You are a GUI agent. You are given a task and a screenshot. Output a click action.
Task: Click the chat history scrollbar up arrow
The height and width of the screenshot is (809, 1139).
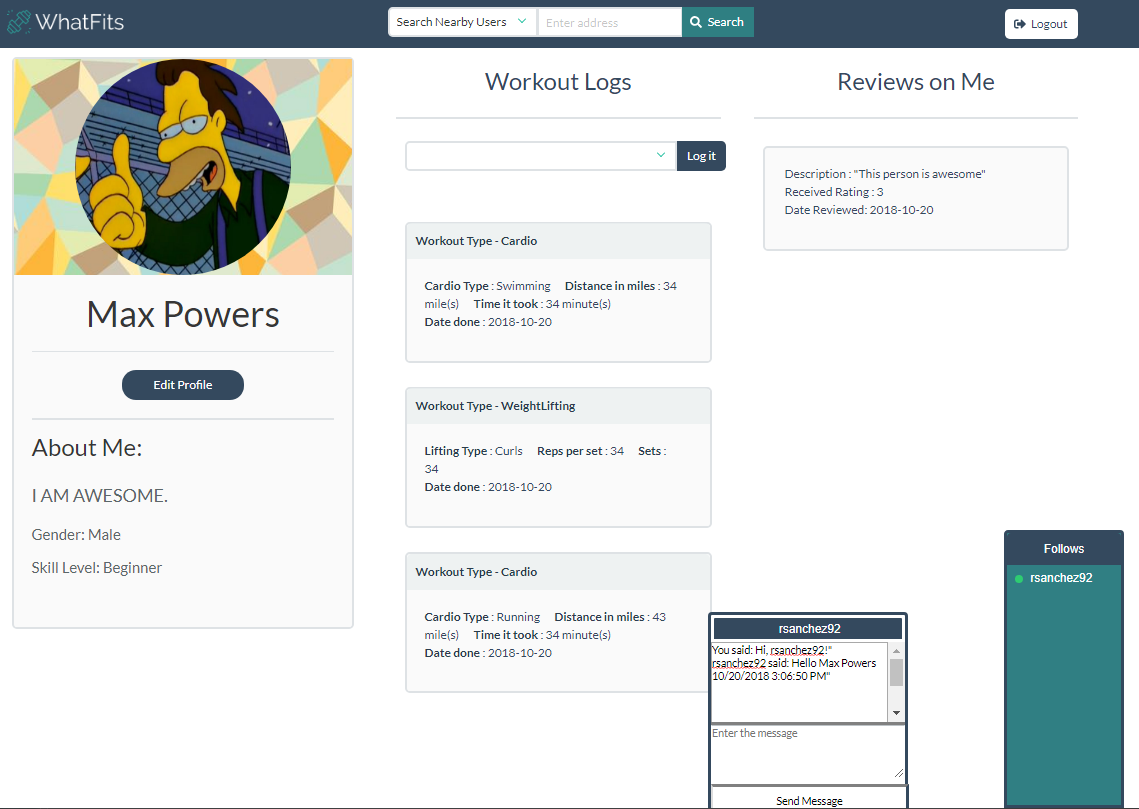click(x=896, y=651)
